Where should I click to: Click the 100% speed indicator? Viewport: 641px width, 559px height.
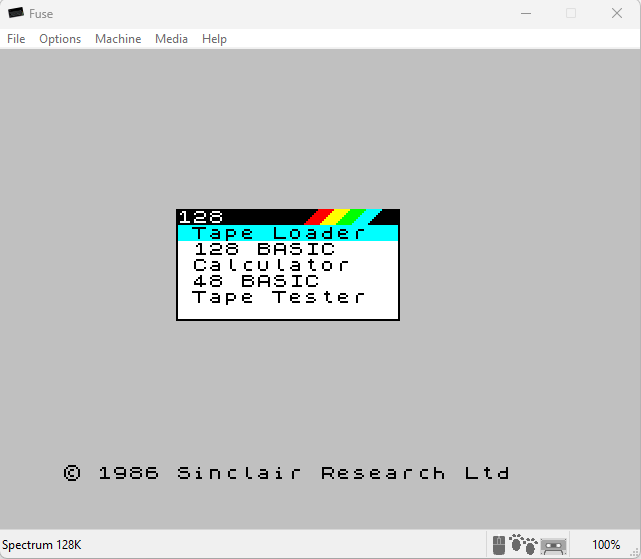tap(606, 545)
